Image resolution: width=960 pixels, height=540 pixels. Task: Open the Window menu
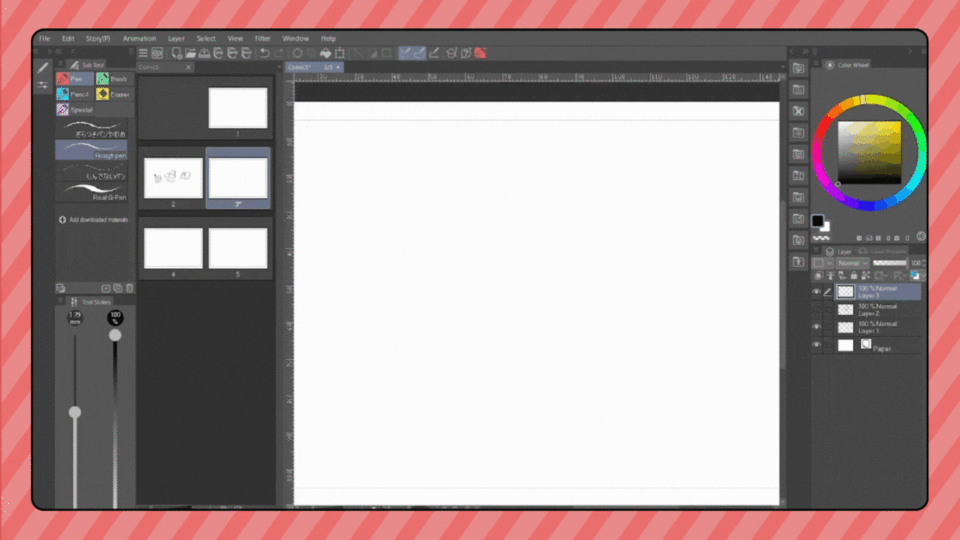coord(296,39)
